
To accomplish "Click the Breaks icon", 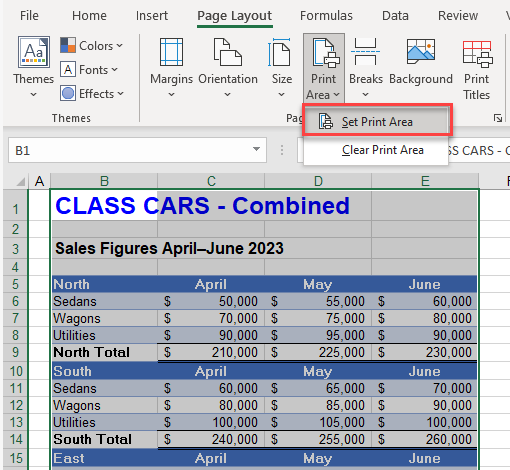I will [x=365, y=52].
